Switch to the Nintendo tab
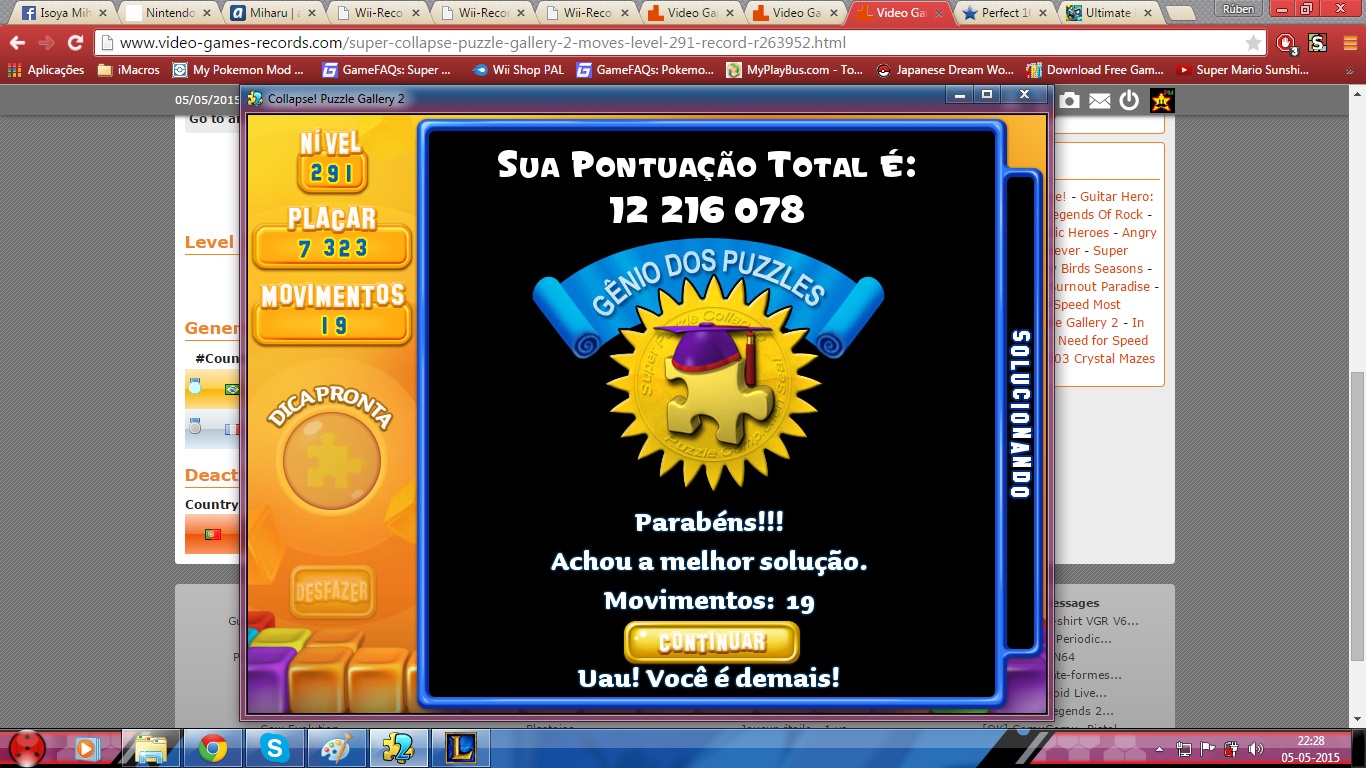The width and height of the screenshot is (1366, 768). 166,13
